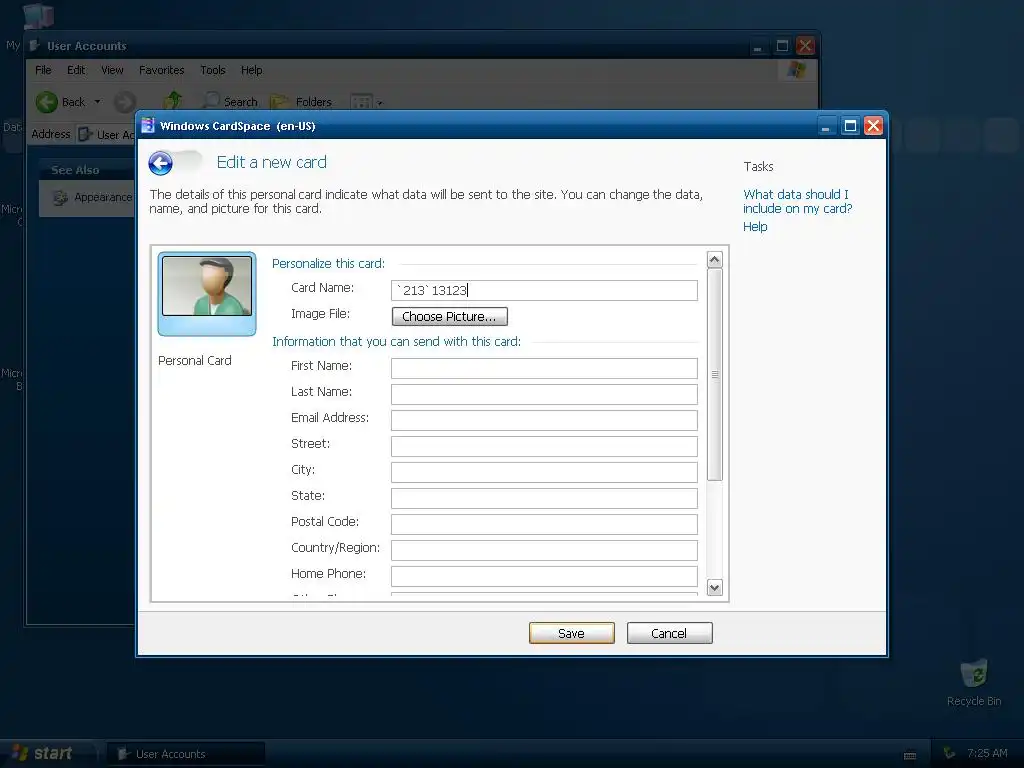Click the green Back button in User Accounts
Image resolution: width=1024 pixels, height=768 pixels.
(61, 102)
